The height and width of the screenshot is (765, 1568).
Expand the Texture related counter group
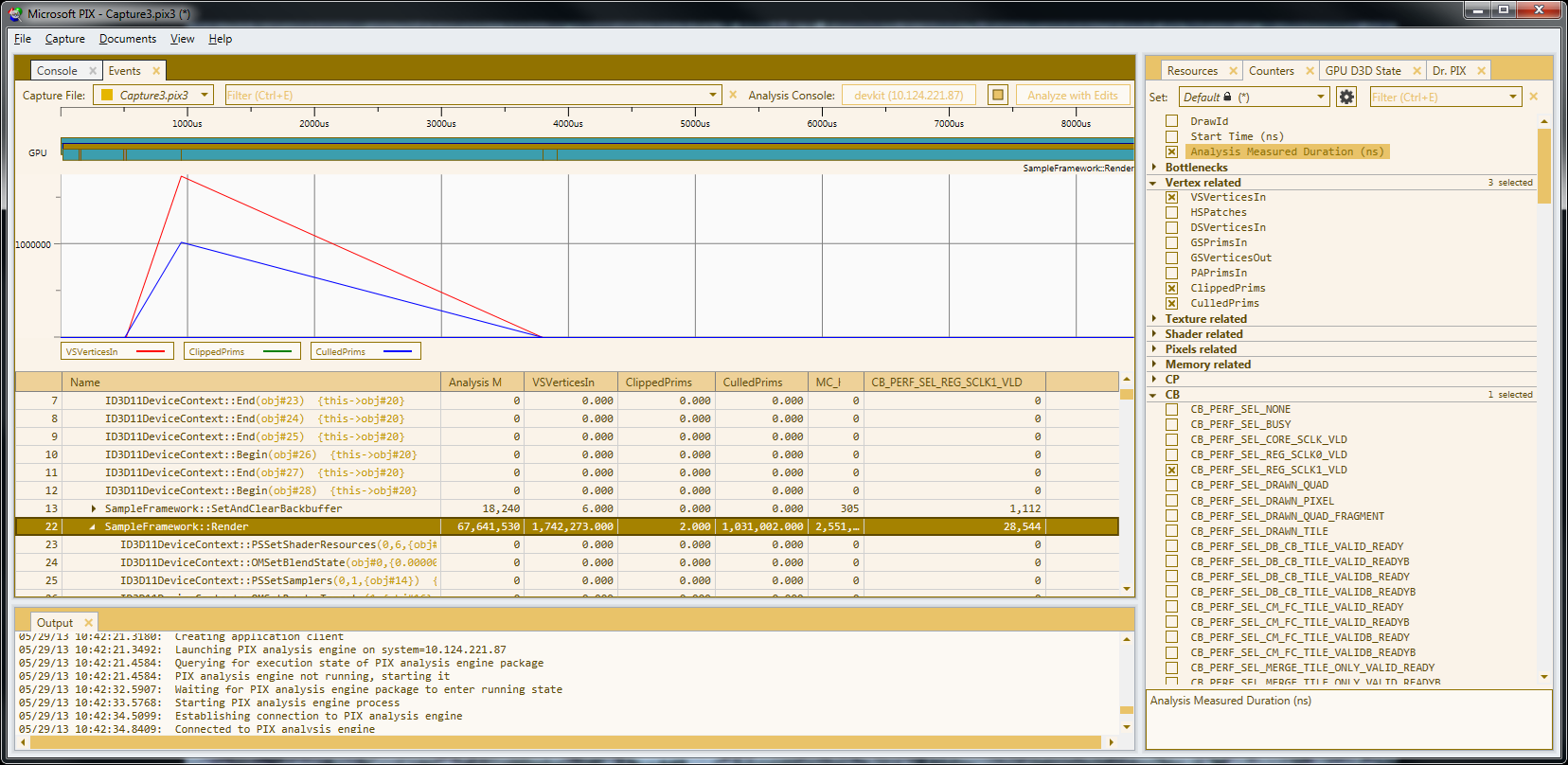click(1153, 319)
